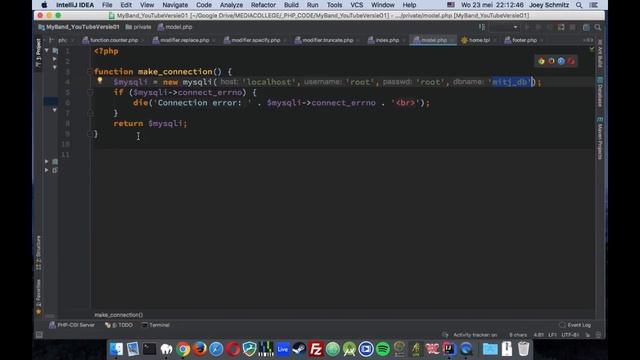Fold the if block at line 5
The width and height of the screenshot is (640, 360).
pyautogui.click(x=90, y=93)
